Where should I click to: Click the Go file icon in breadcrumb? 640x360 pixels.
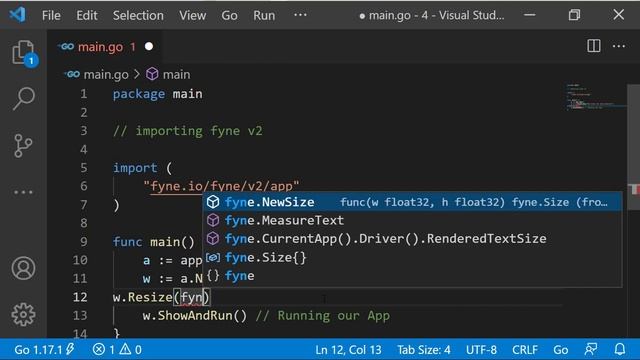(x=72, y=74)
